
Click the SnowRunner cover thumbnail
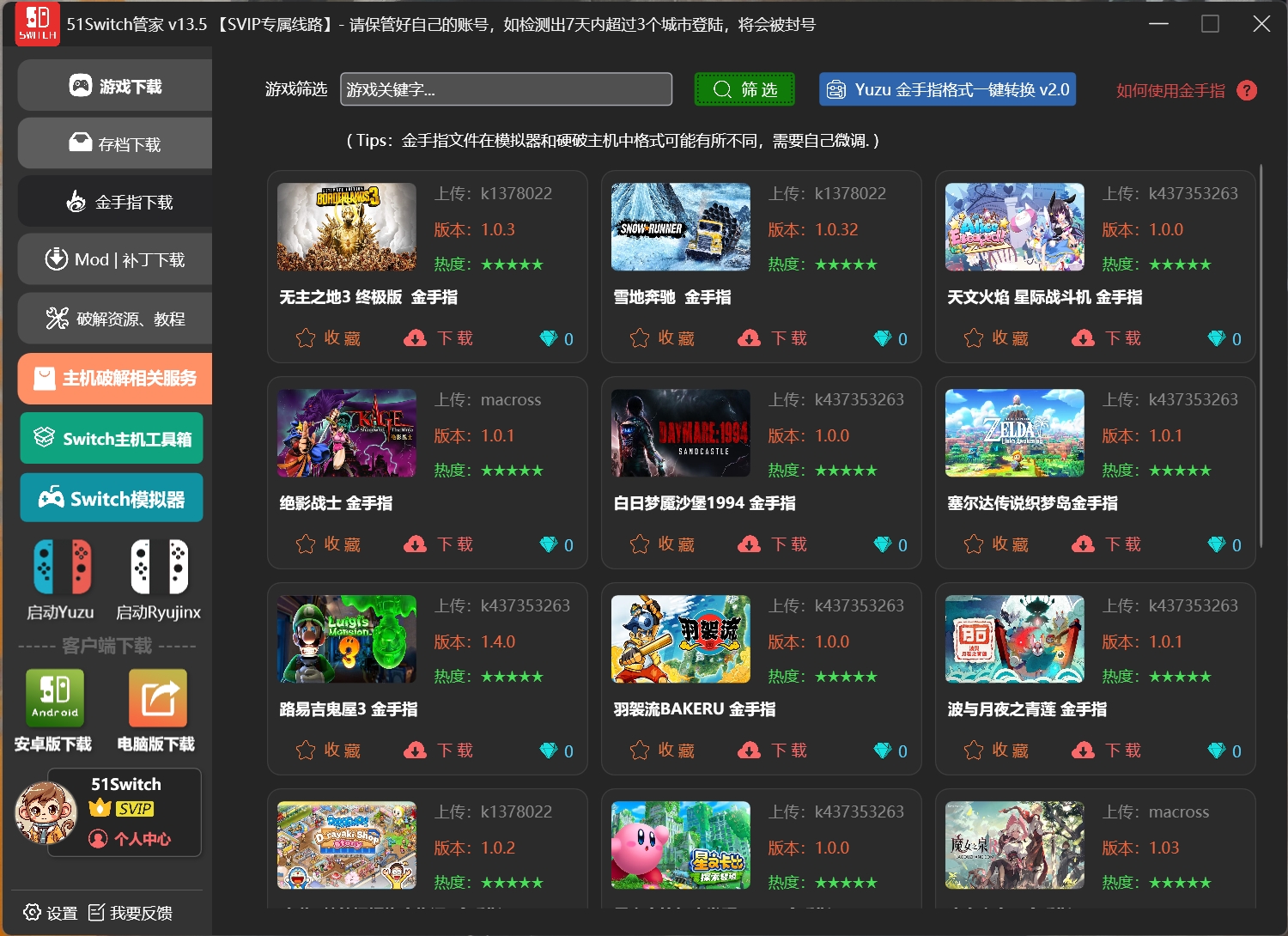pos(681,227)
